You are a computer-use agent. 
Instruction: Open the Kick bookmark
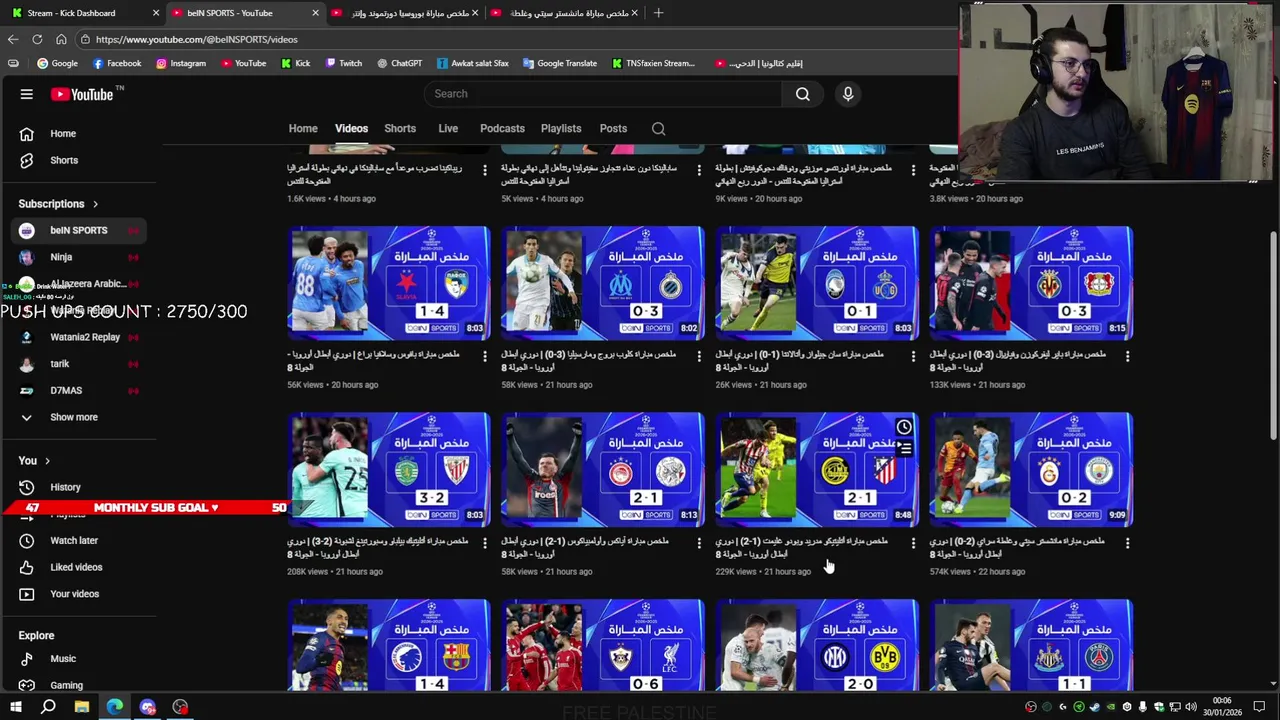tap(295, 63)
